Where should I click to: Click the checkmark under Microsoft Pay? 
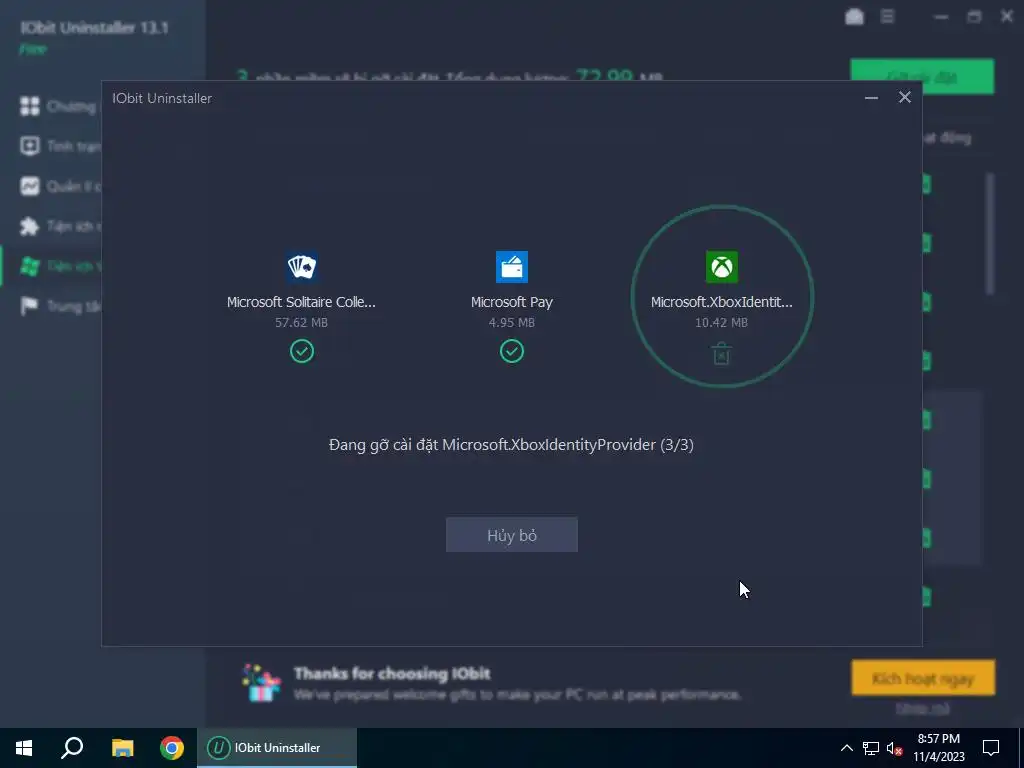click(x=511, y=351)
